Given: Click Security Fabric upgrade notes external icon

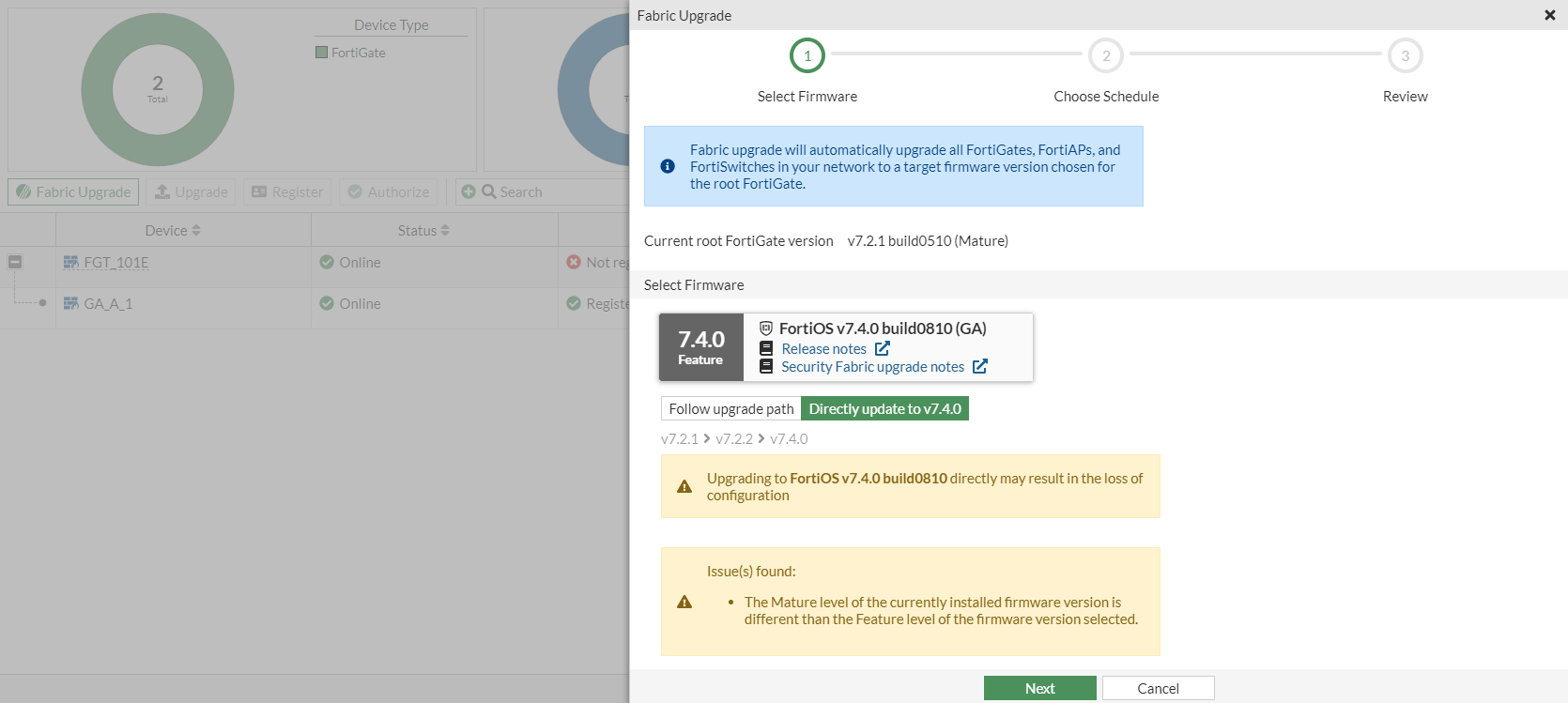Looking at the screenshot, I should point(979,366).
